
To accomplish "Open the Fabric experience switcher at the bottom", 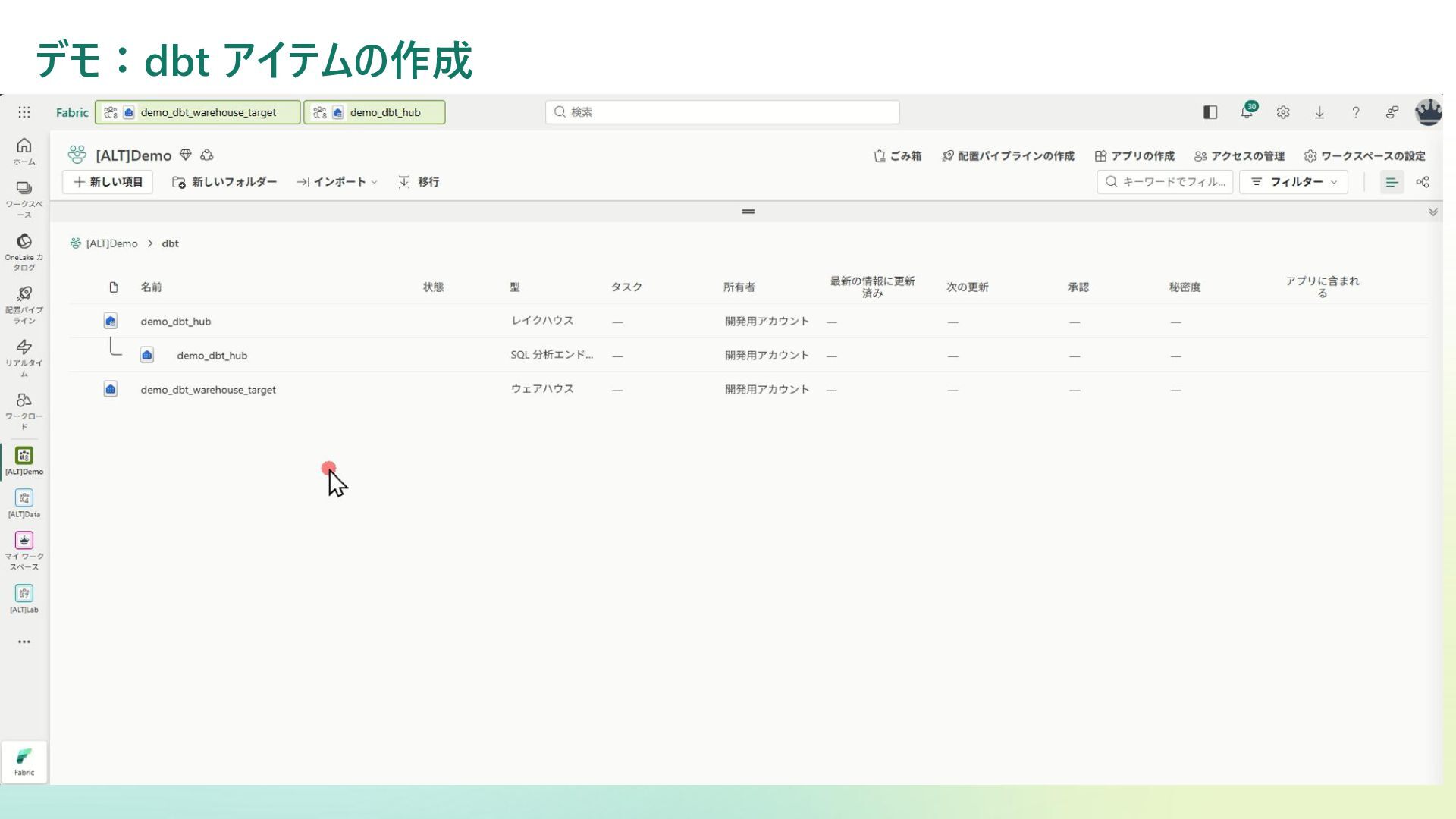I will [24, 761].
